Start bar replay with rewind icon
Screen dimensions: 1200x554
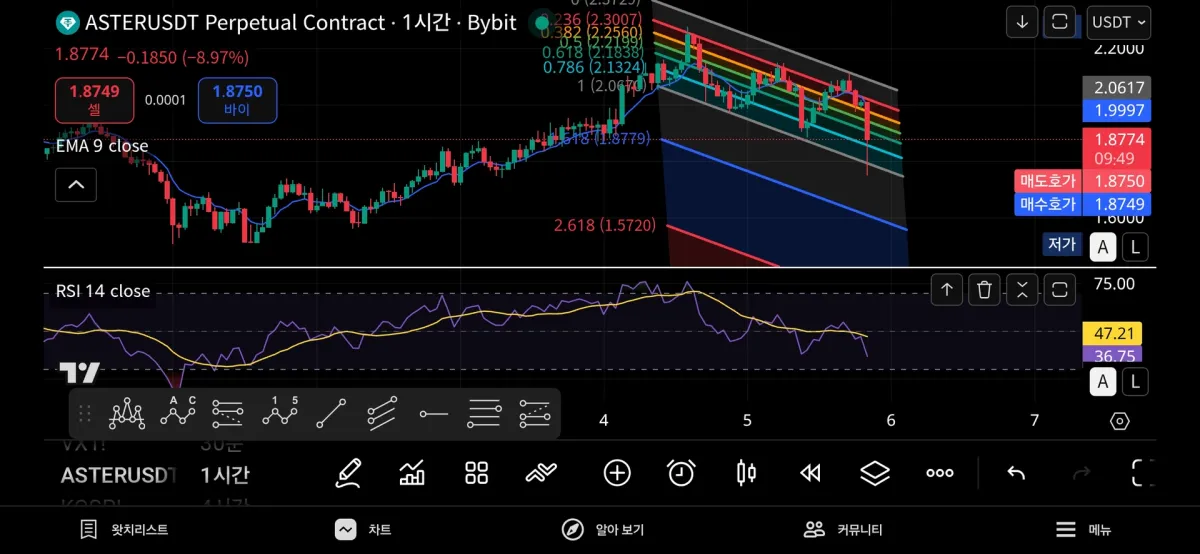(x=810, y=473)
